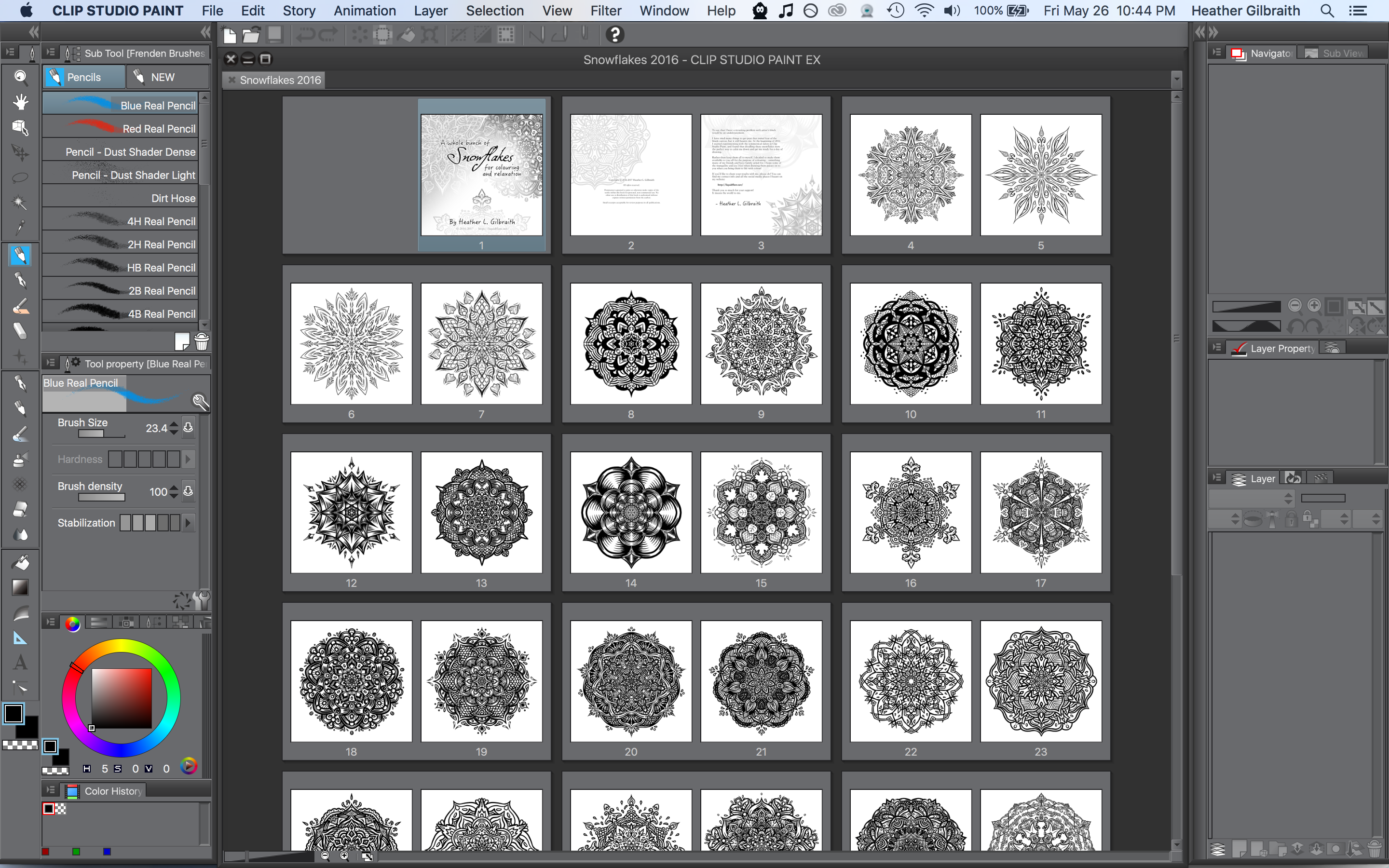The height and width of the screenshot is (868, 1389).
Task: Adjust the Brush density slider bar
Action: (x=102, y=498)
